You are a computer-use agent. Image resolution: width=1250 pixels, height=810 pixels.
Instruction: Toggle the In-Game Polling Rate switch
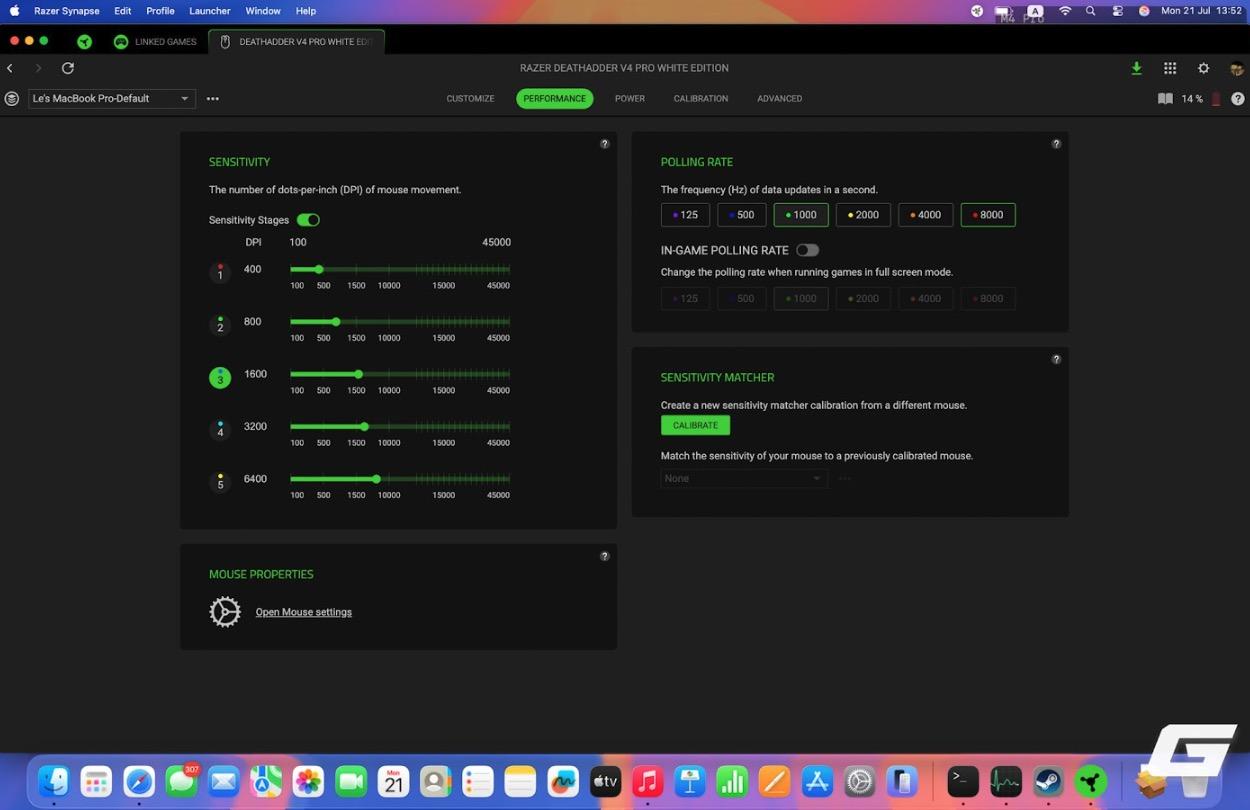(807, 250)
